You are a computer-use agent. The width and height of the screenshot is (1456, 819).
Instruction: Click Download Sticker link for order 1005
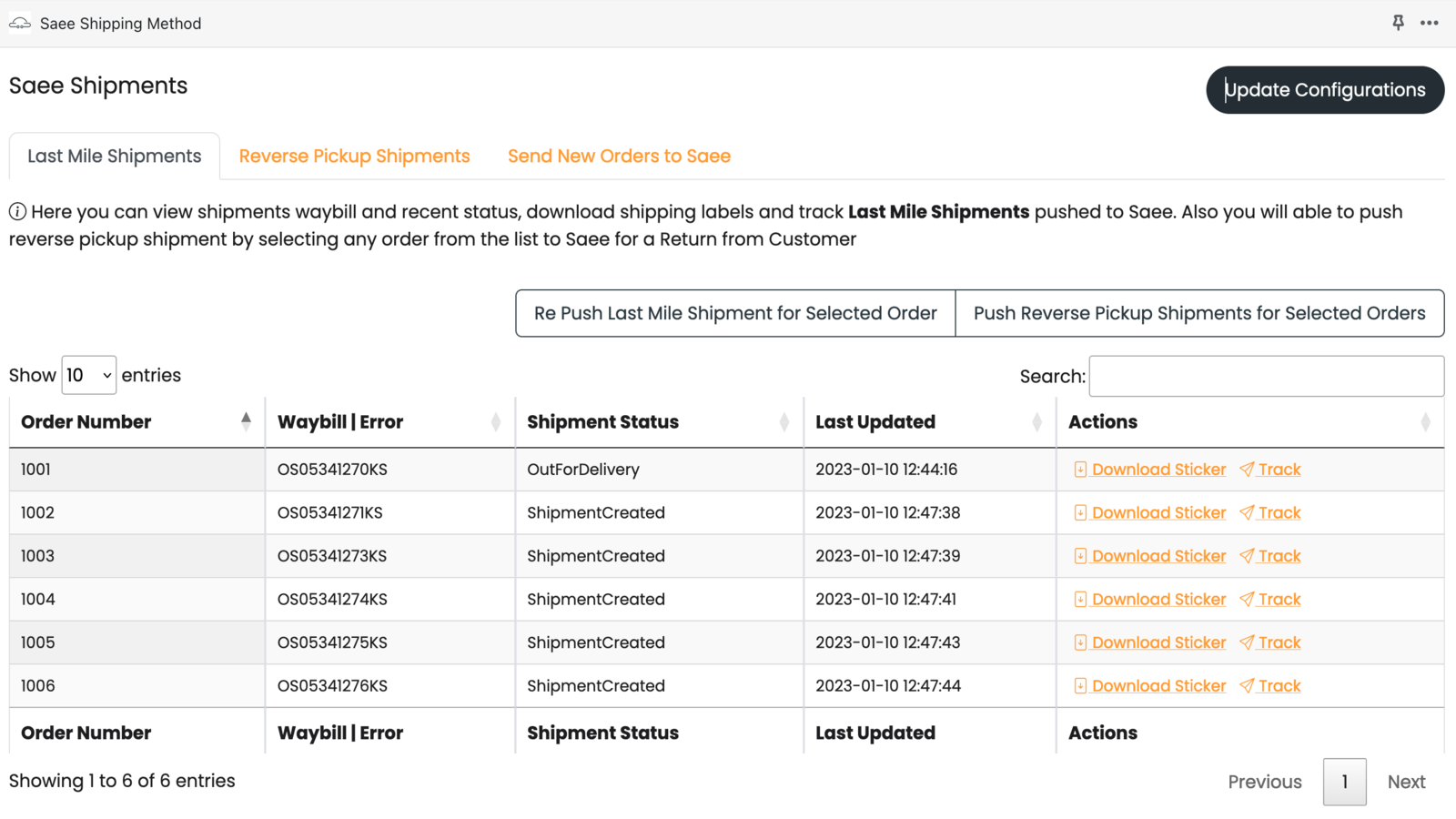pyautogui.click(x=1158, y=642)
